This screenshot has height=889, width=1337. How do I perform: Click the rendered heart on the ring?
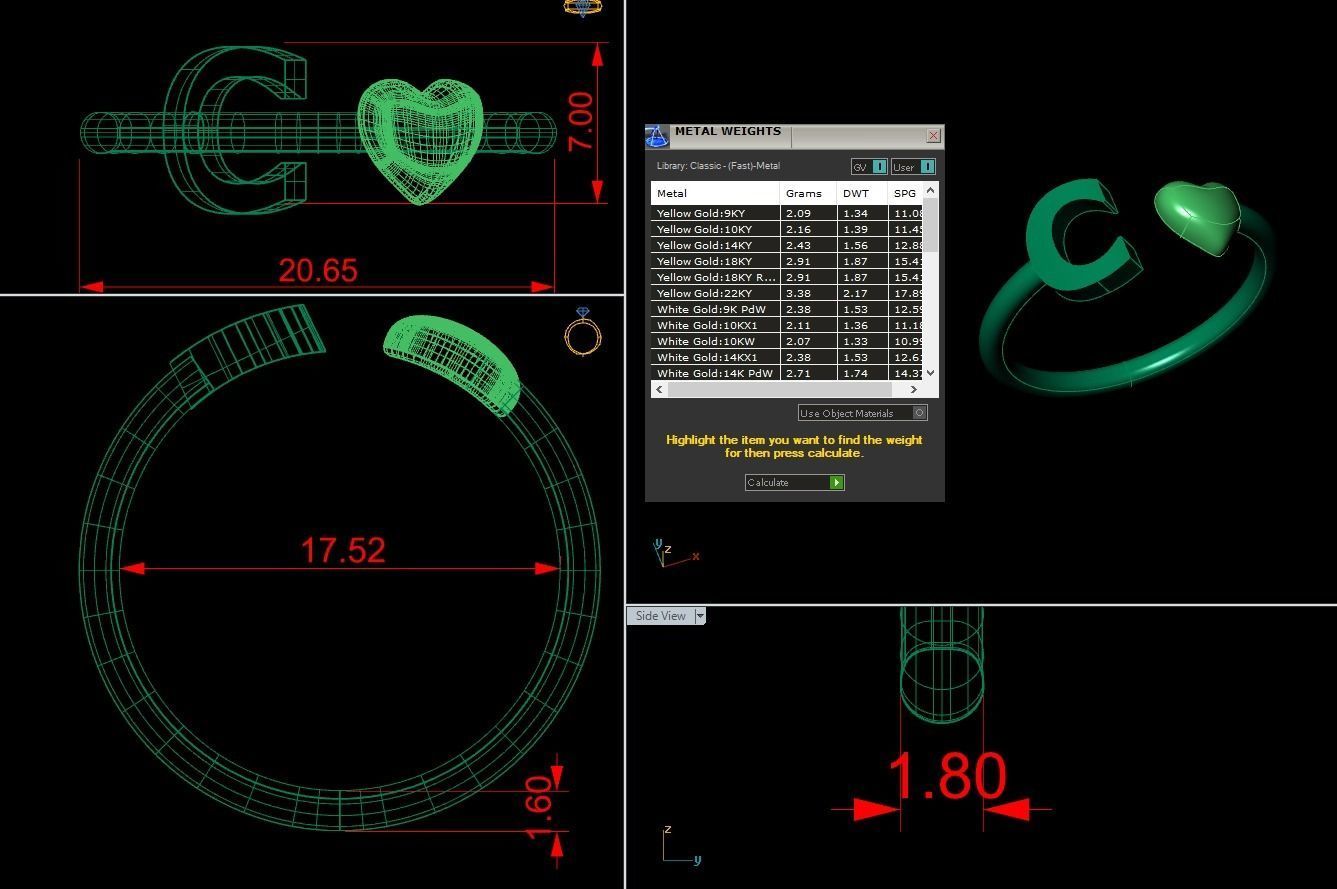point(1198,216)
